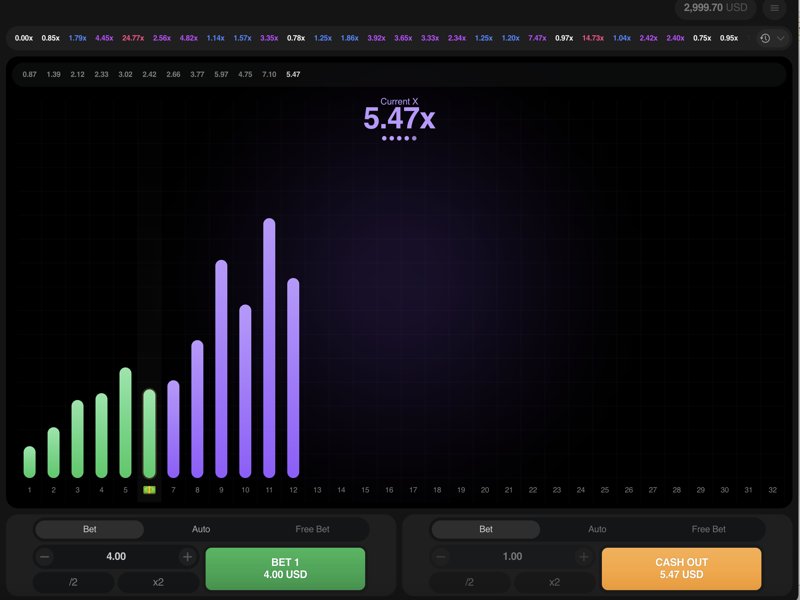Click the highlighted 5.47 step value
The width and height of the screenshot is (800, 600).
293,74
